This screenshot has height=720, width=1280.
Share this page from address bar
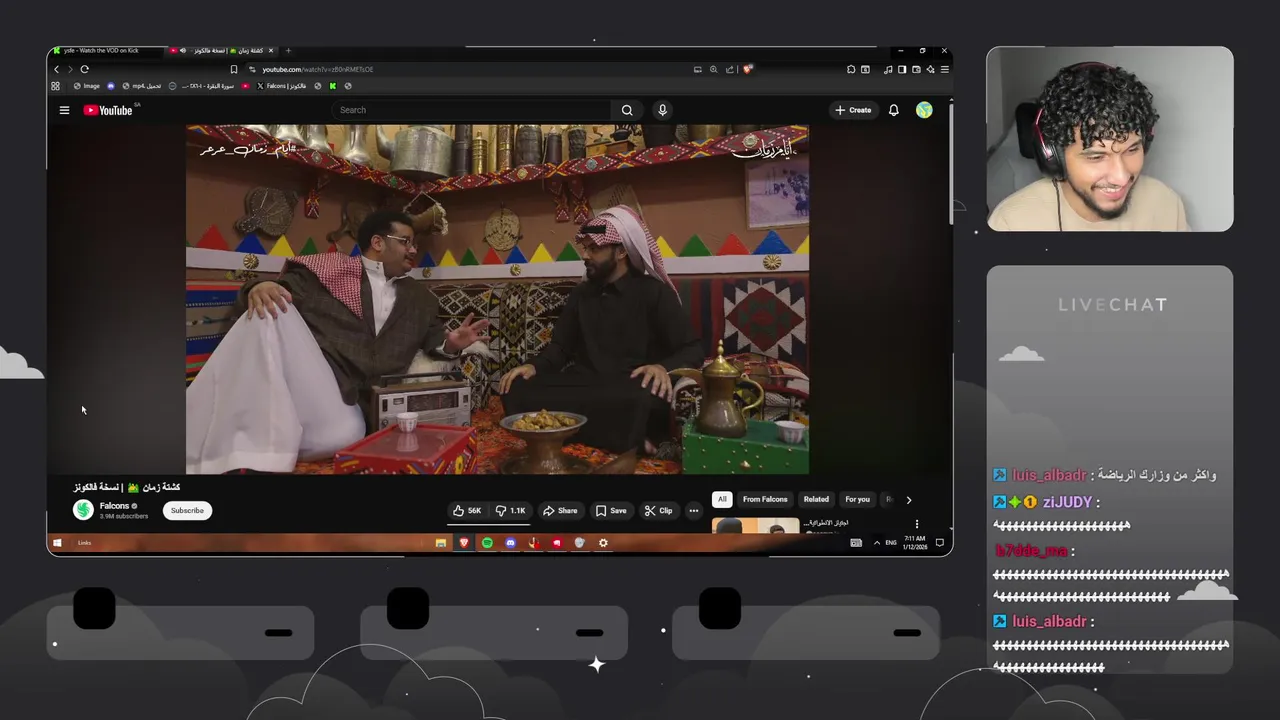tap(729, 69)
